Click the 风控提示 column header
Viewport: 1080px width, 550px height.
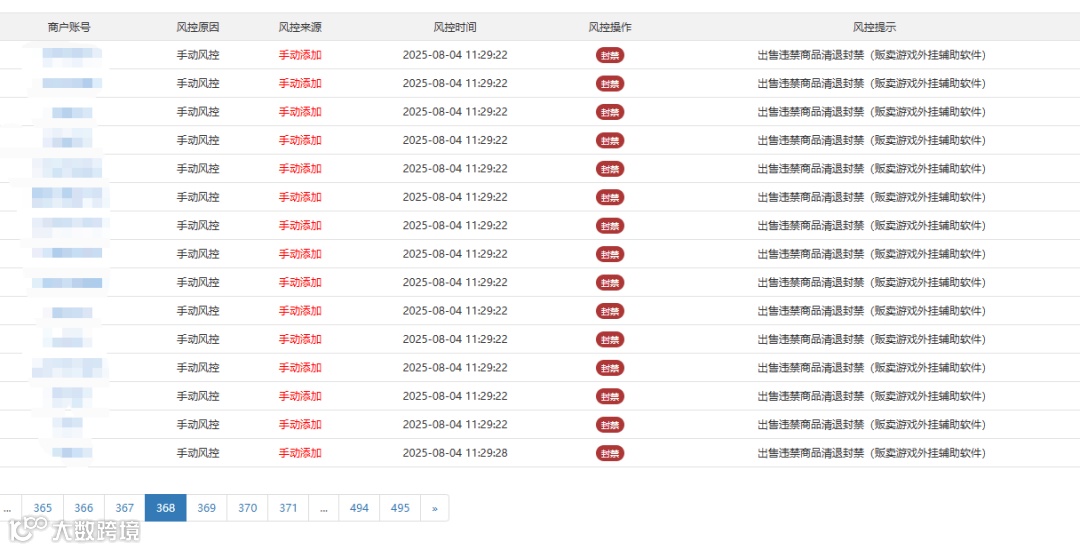pos(874,28)
